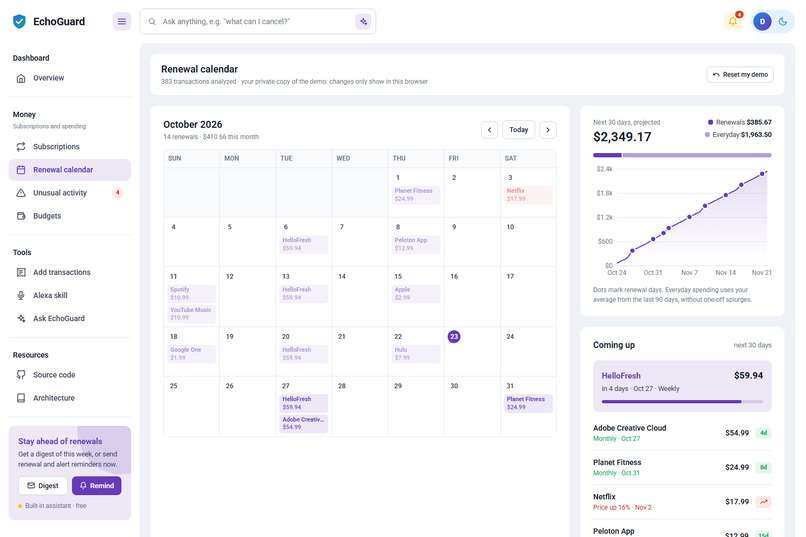806x537 pixels.
Task: Go to previous month in calendar
Action: click(489, 130)
